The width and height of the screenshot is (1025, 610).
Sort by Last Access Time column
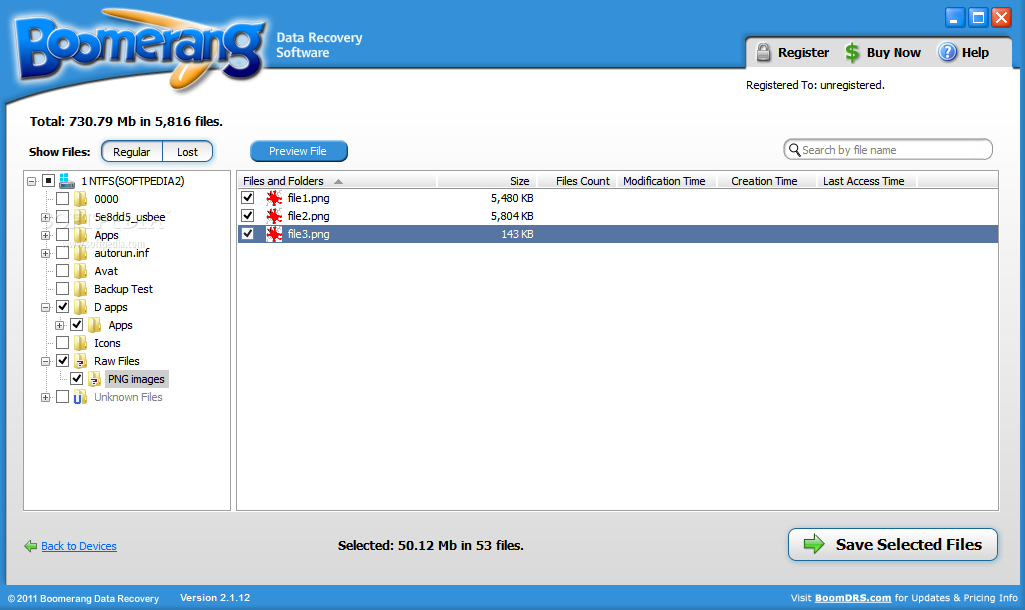click(867, 181)
